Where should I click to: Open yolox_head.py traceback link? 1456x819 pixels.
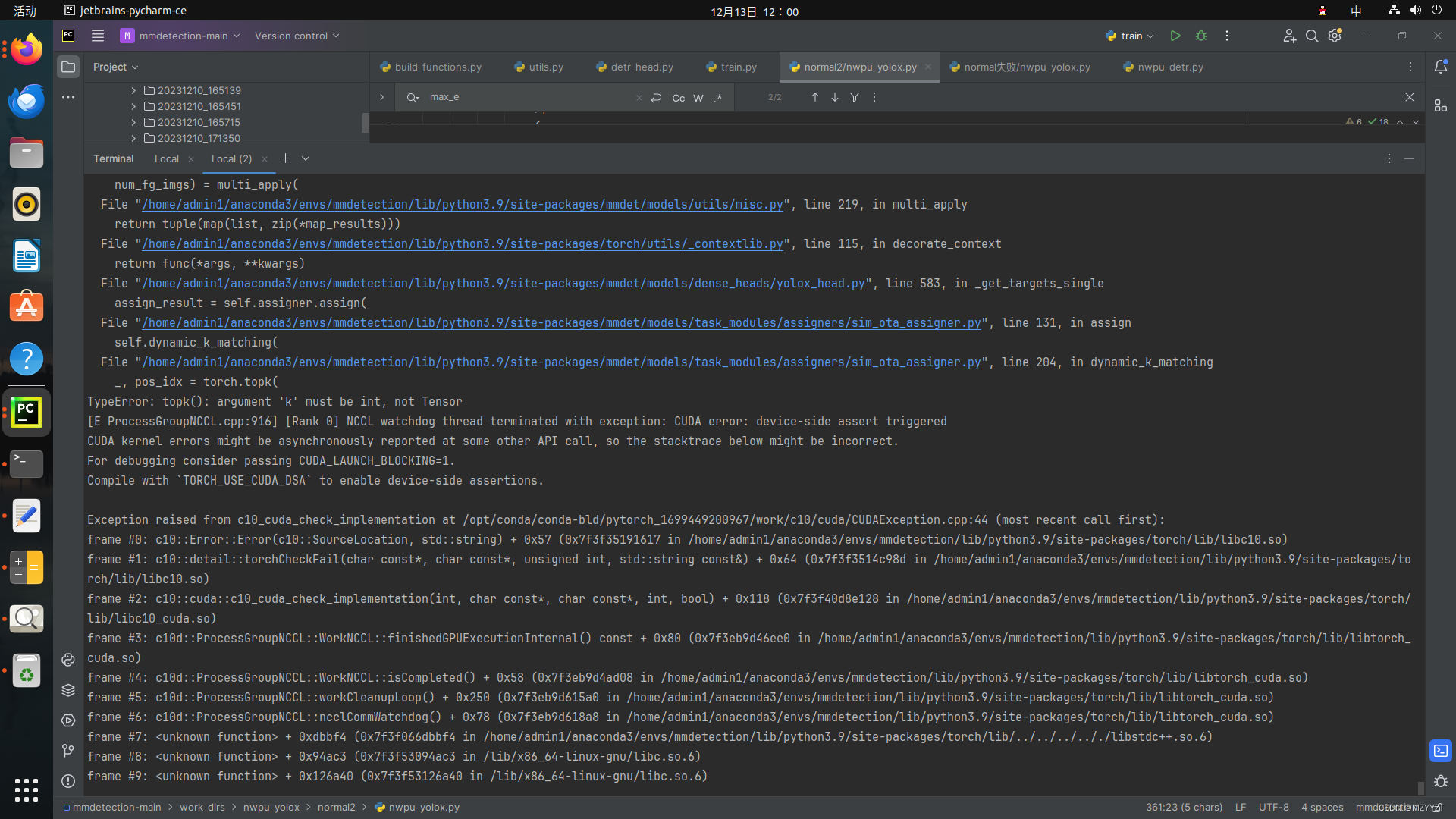click(x=504, y=284)
